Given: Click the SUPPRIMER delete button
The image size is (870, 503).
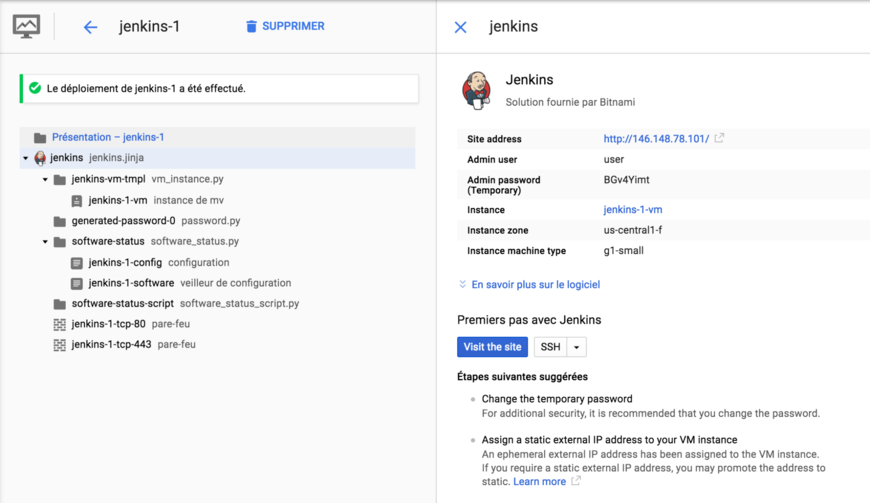Looking at the screenshot, I should (285, 26).
